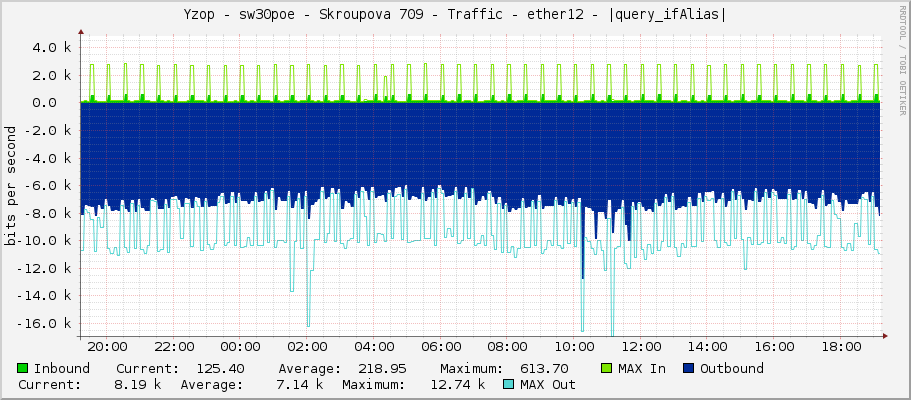Click the Outbound average value 7.14 k
The height and width of the screenshot is (400, 911).
click(x=300, y=385)
